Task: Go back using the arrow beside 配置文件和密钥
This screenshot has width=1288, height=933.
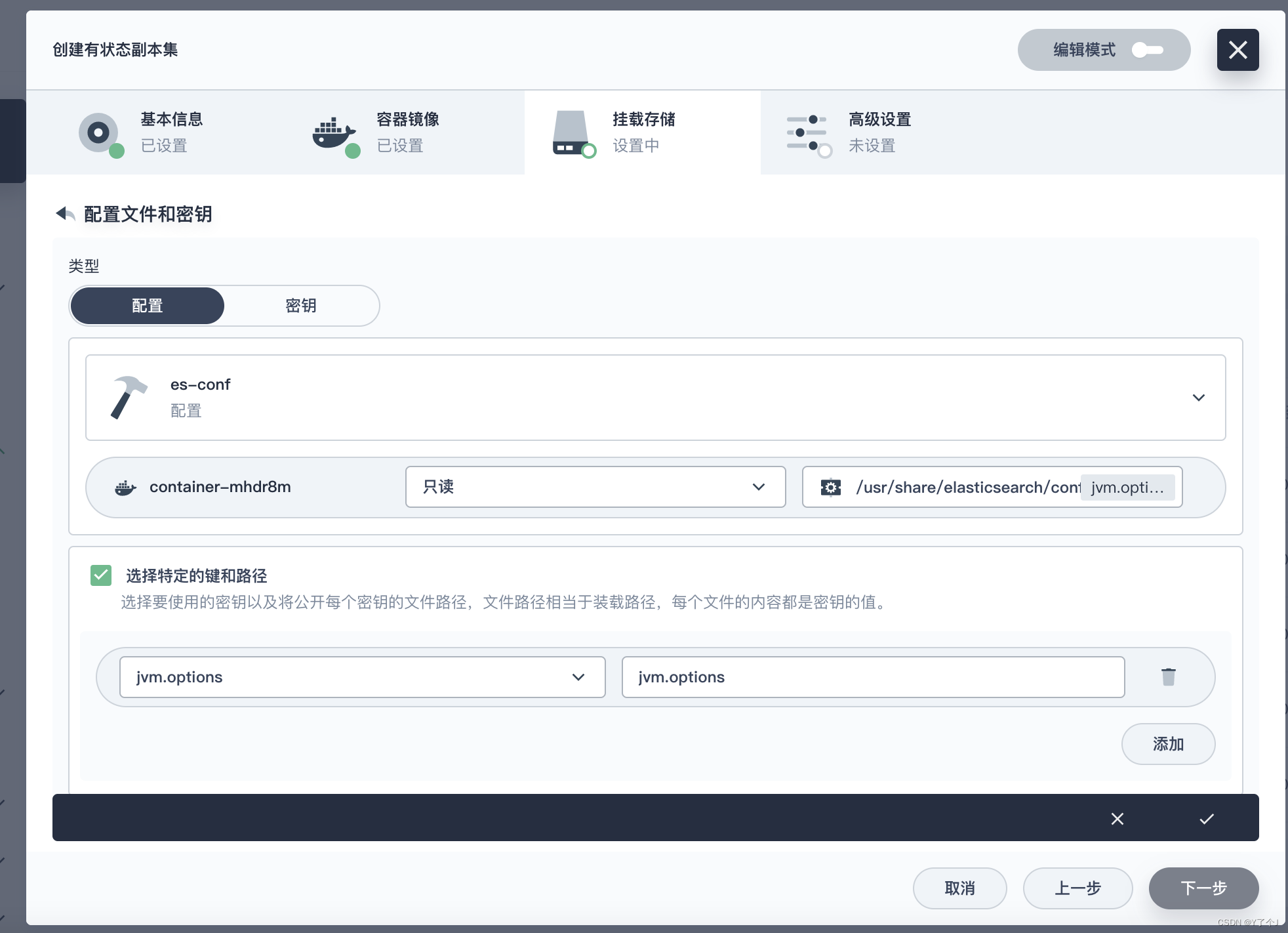Action: [x=65, y=214]
